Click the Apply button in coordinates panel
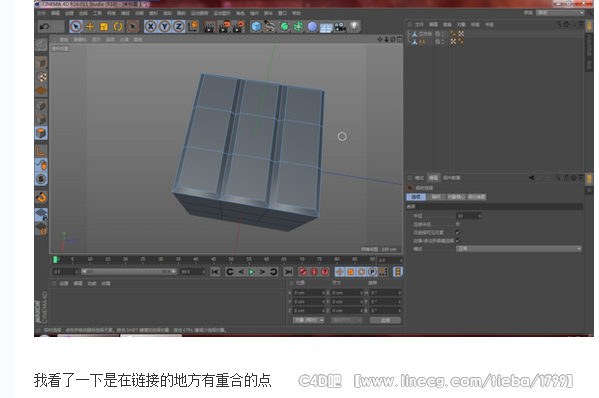Screen dimensions: 599x398 [x=385, y=320]
